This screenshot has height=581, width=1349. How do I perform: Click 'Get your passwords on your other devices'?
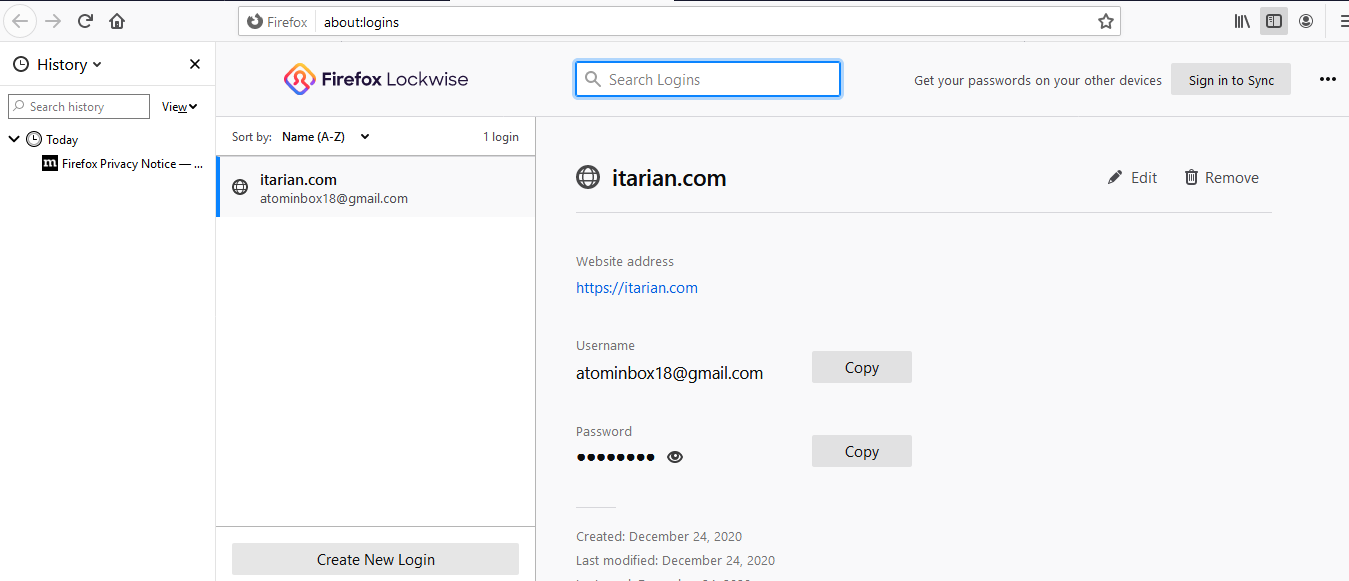1038,80
